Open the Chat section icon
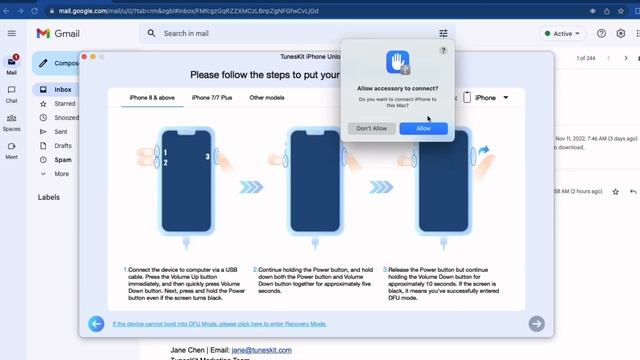640x360 pixels. 11,90
